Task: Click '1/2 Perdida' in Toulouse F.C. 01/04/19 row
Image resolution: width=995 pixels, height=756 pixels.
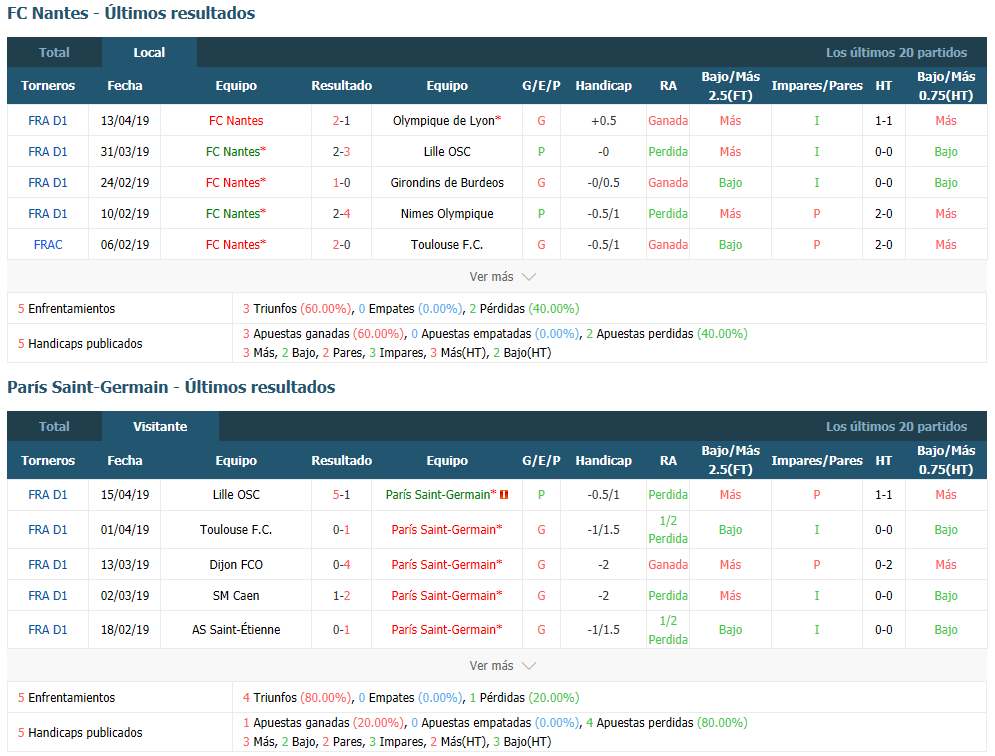Action: [x=668, y=529]
